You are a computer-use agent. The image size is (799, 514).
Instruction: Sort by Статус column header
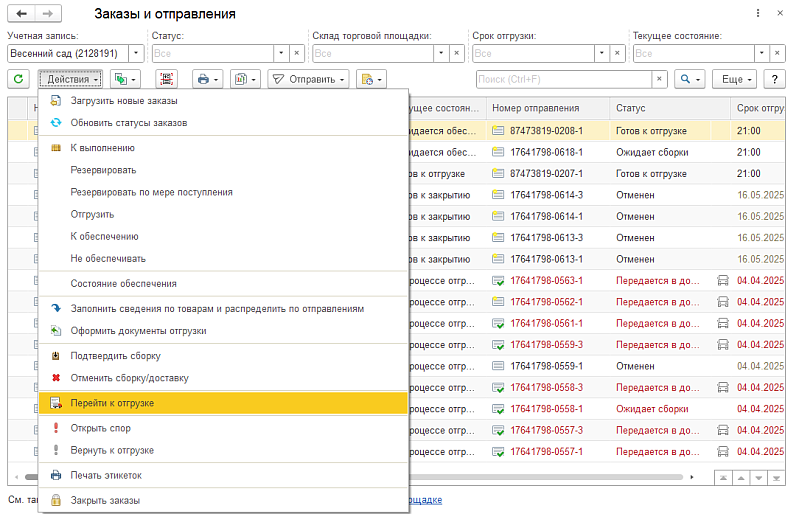click(x=670, y=108)
